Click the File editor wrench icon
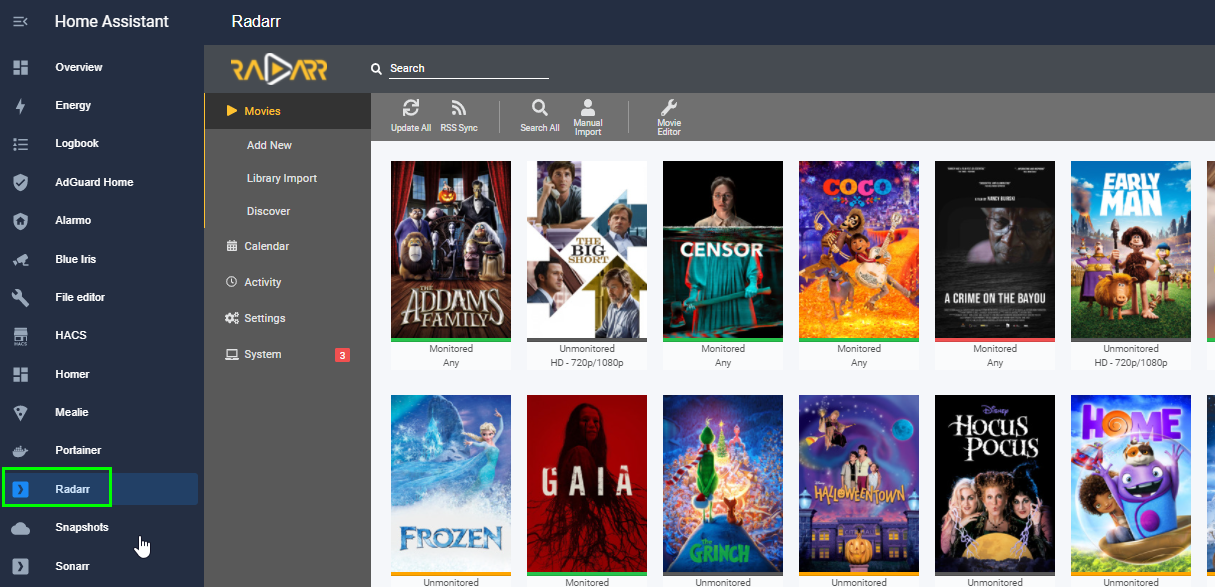The image size is (1215, 587). click(20, 297)
